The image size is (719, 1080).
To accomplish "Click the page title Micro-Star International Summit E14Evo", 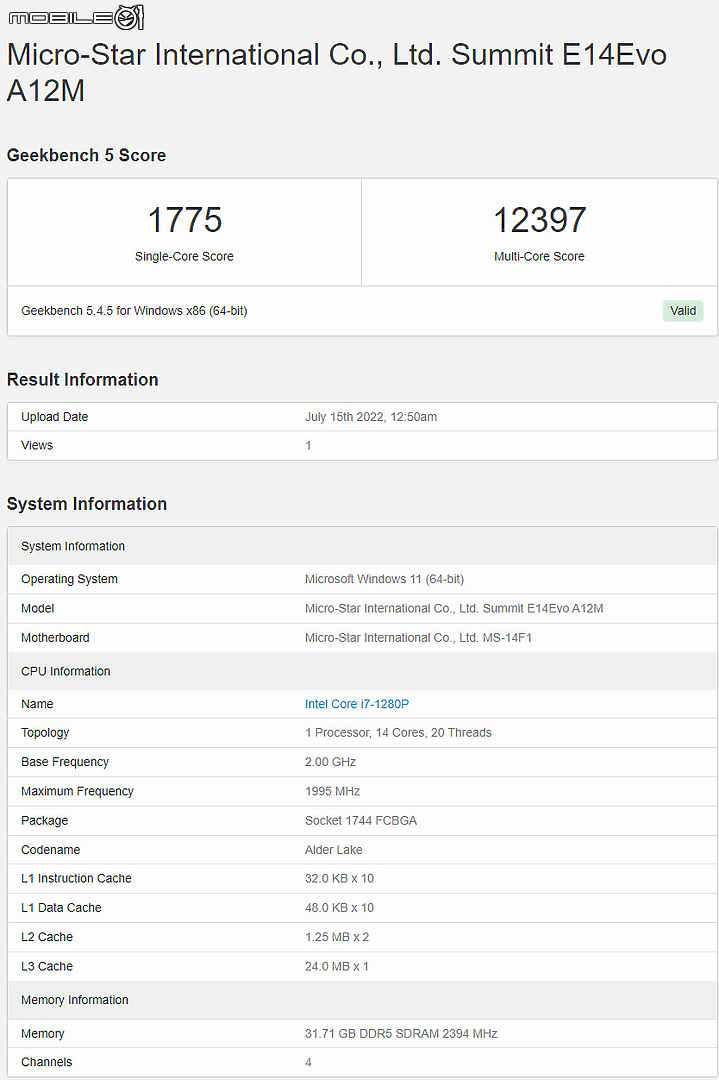I will [x=337, y=72].
